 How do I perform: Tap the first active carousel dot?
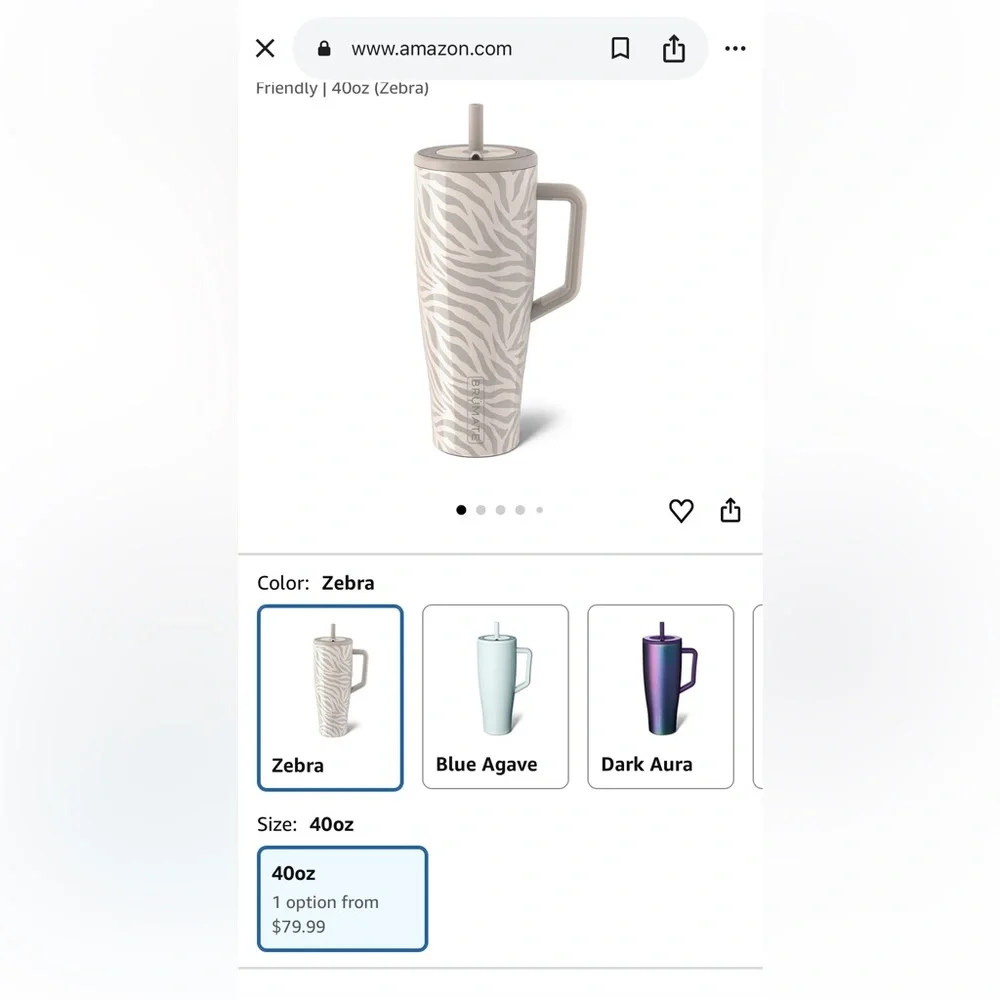pyautogui.click(x=461, y=510)
